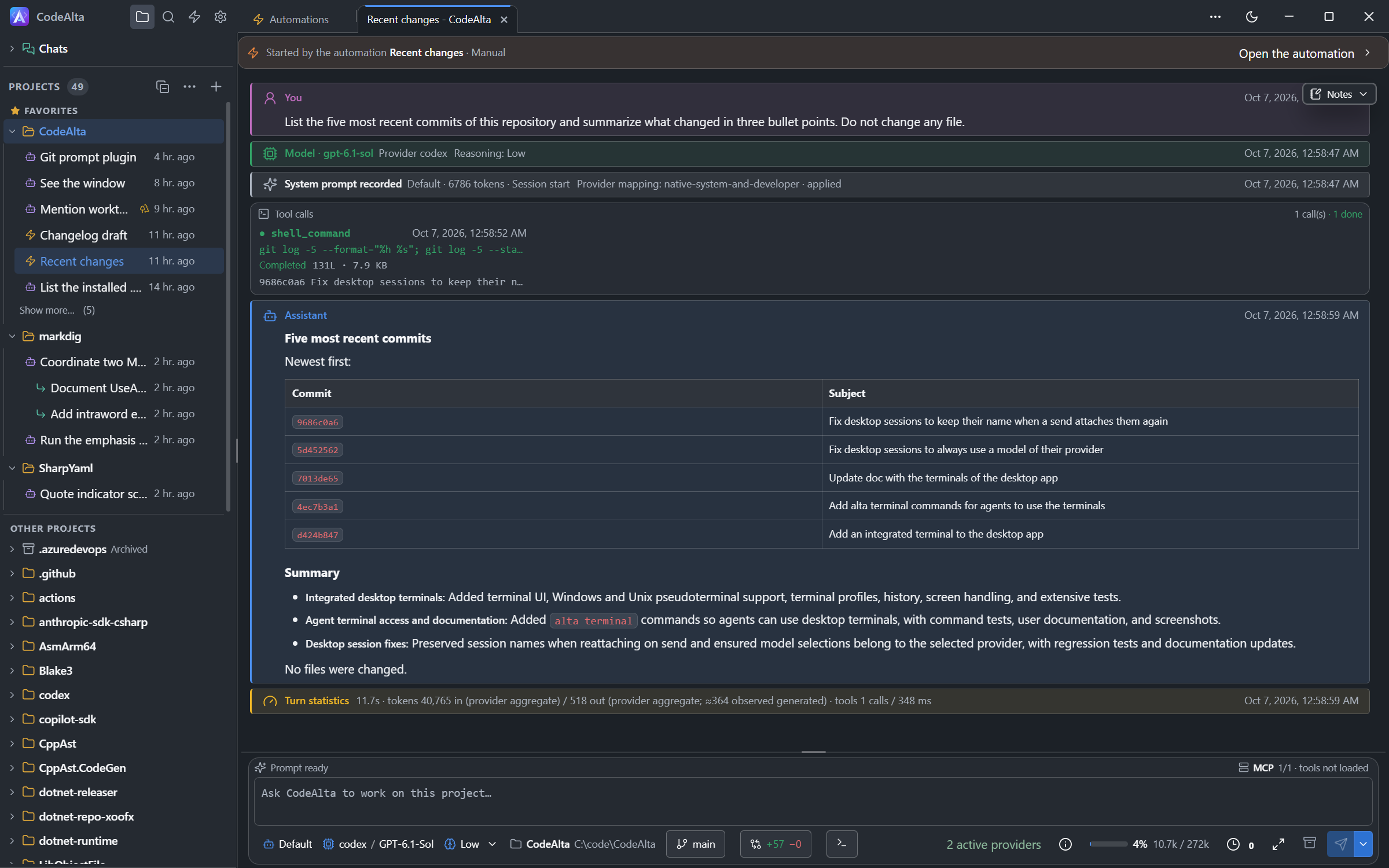Click the main branch button
The height and width of the screenshot is (868, 1389).
696,844
